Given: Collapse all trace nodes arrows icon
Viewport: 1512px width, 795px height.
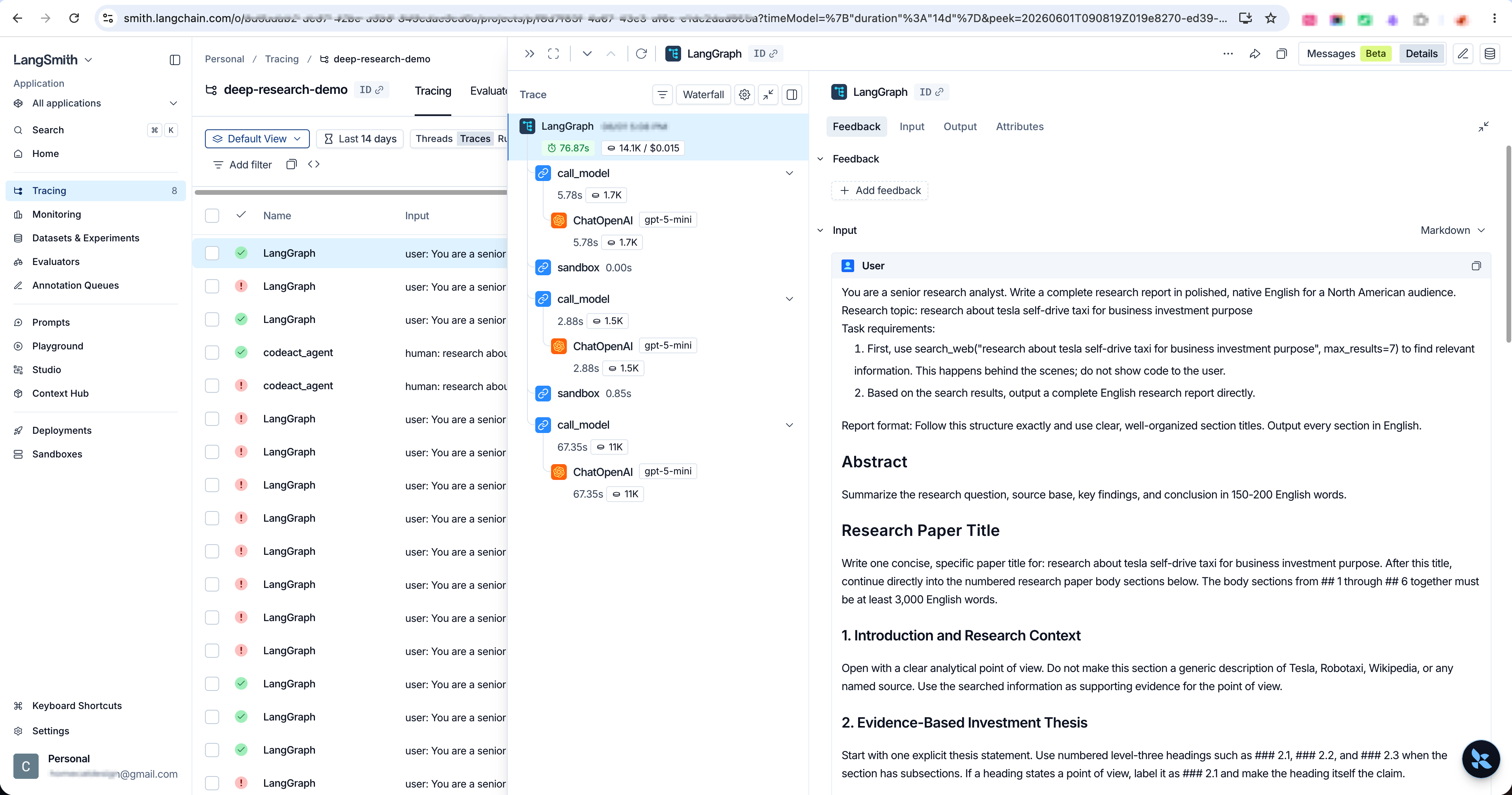Looking at the screenshot, I should (768, 95).
